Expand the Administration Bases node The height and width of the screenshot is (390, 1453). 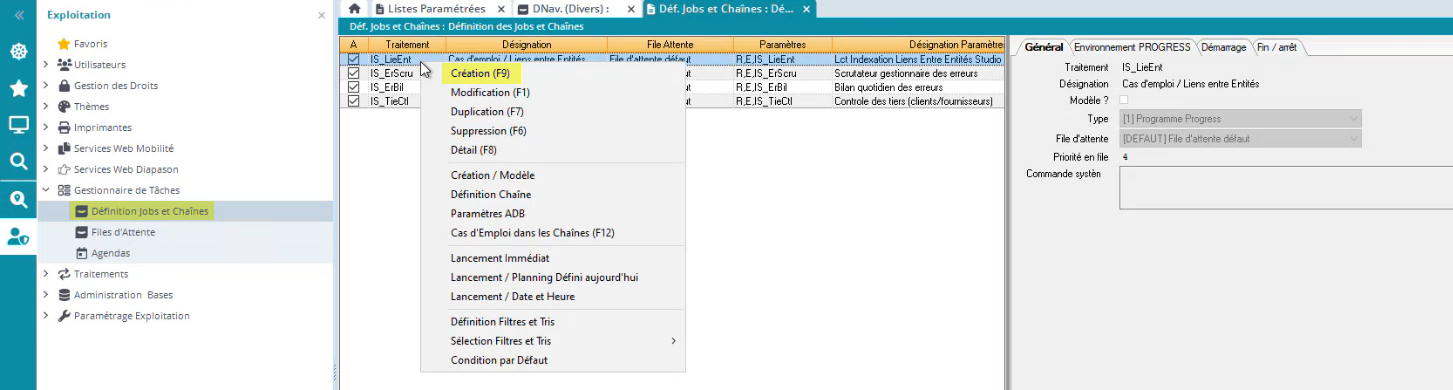(46, 295)
